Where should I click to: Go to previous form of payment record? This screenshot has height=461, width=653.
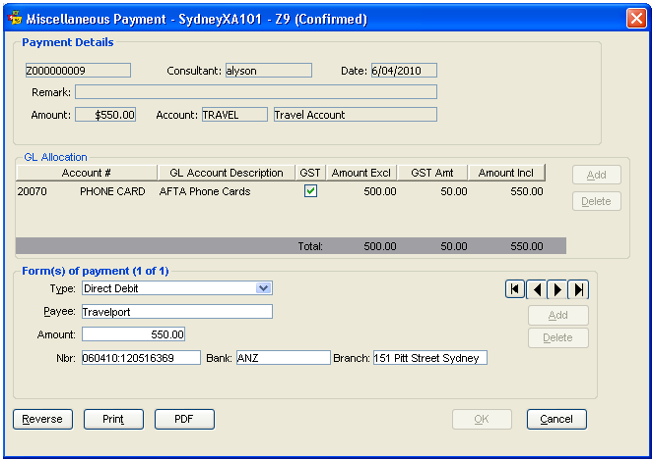[x=536, y=289]
